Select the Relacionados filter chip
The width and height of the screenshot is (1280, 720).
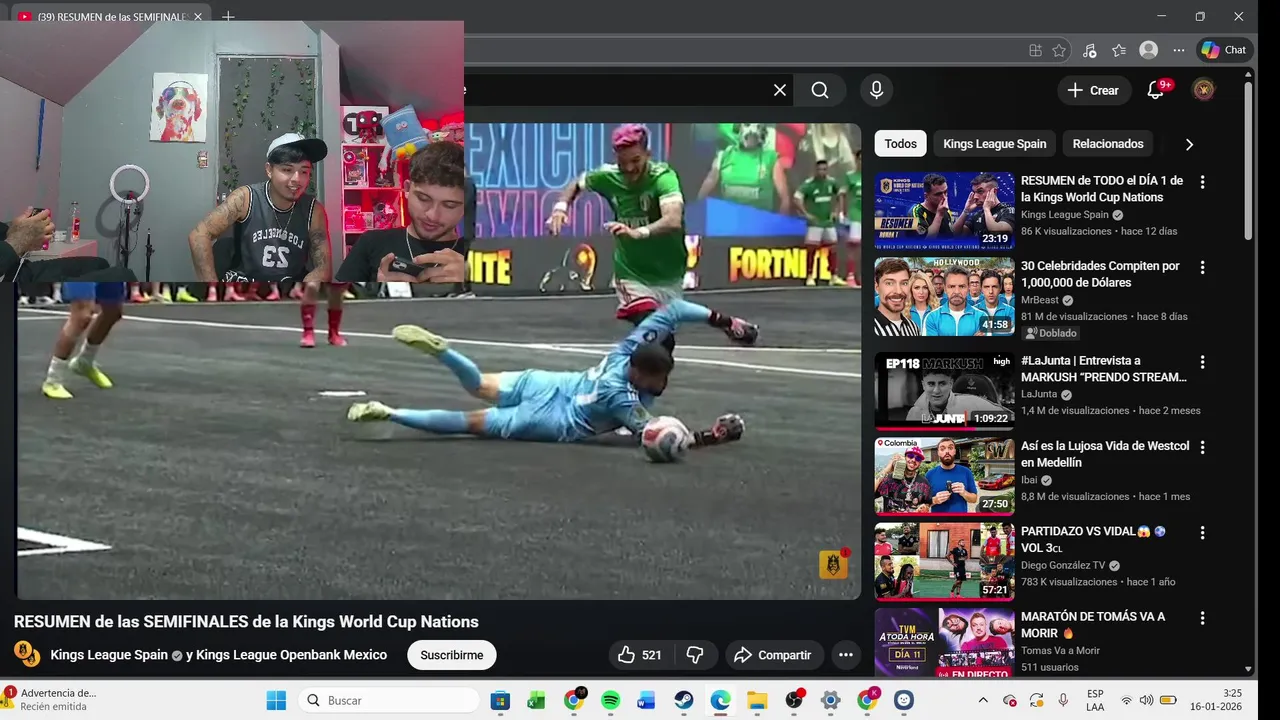[1108, 144]
